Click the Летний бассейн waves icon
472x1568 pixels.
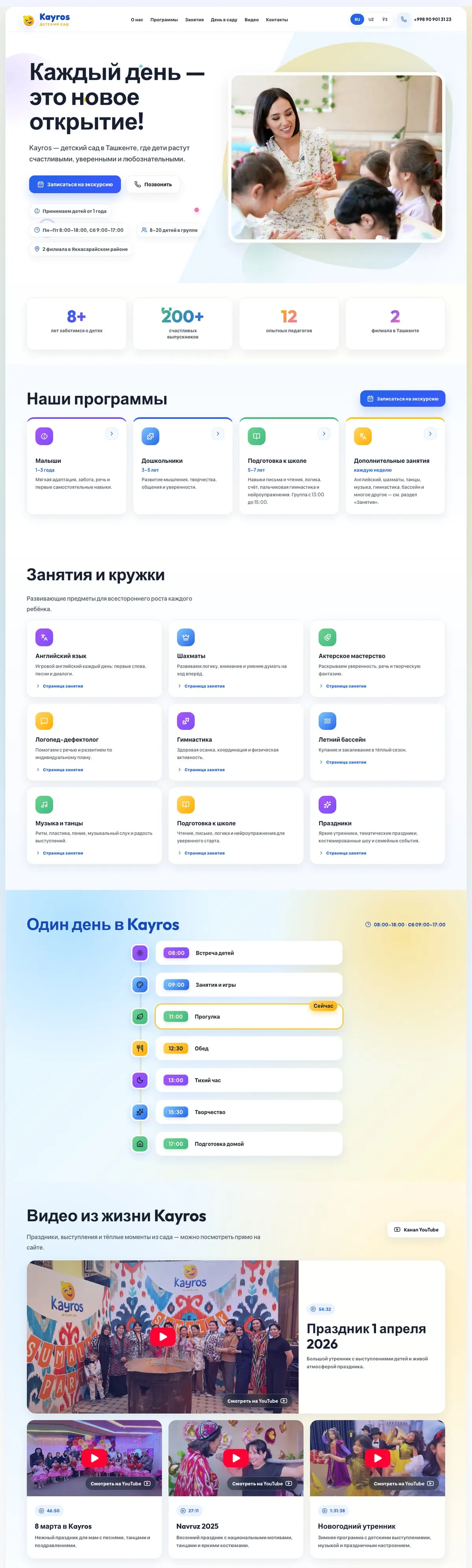click(x=327, y=721)
